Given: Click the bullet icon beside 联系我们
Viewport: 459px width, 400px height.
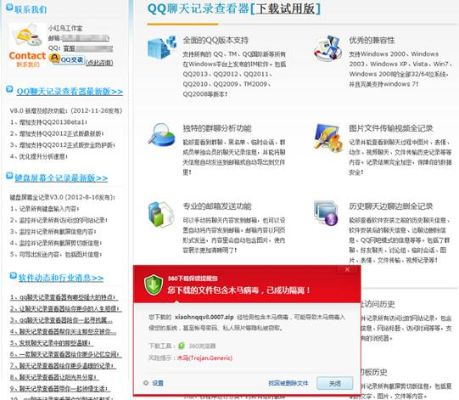Looking at the screenshot, I should pos(9,7).
